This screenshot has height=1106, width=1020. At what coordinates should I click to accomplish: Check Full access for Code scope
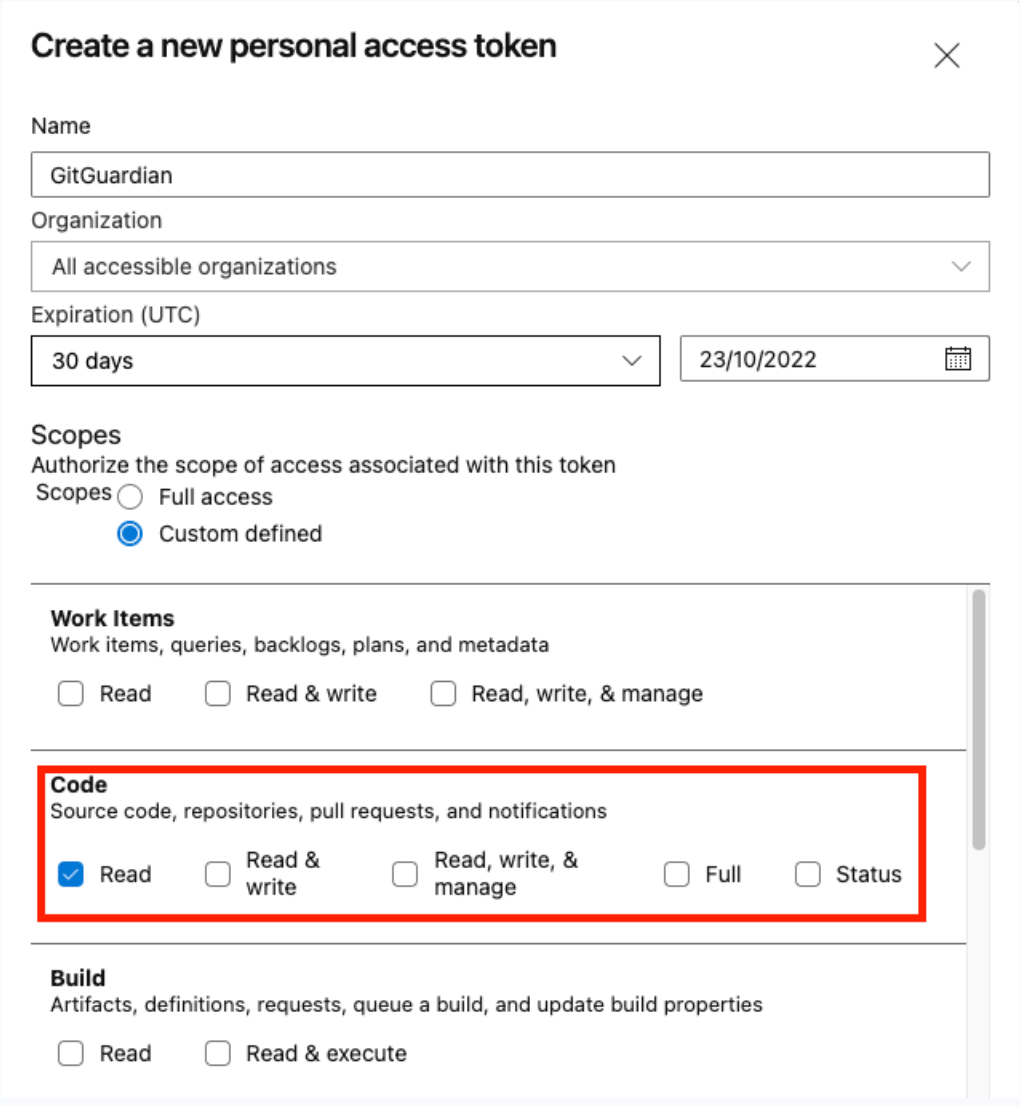pos(676,873)
